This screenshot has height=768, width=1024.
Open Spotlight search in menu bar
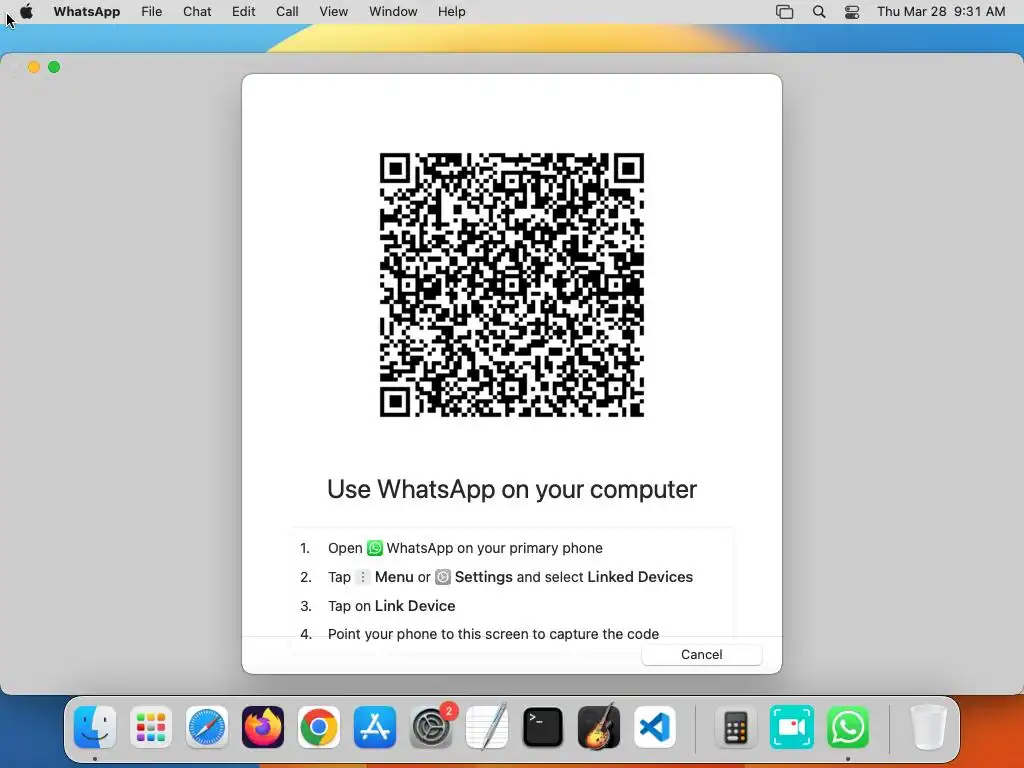(x=819, y=12)
